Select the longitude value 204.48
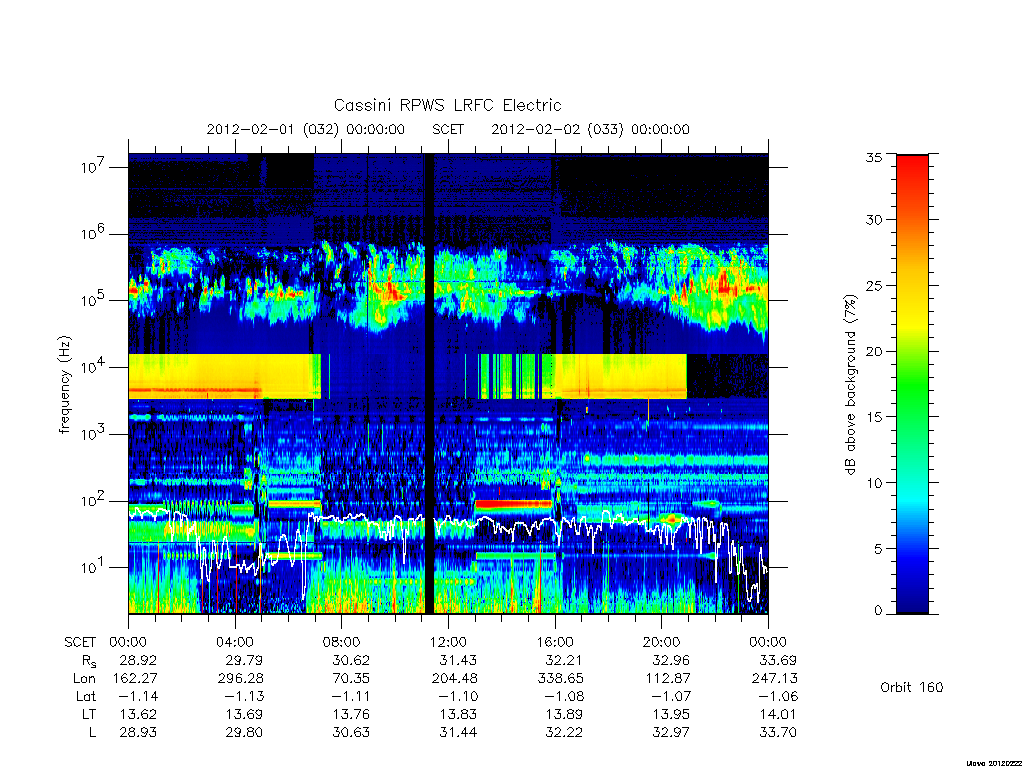This screenshot has height=768, width=1024. click(455, 679)
